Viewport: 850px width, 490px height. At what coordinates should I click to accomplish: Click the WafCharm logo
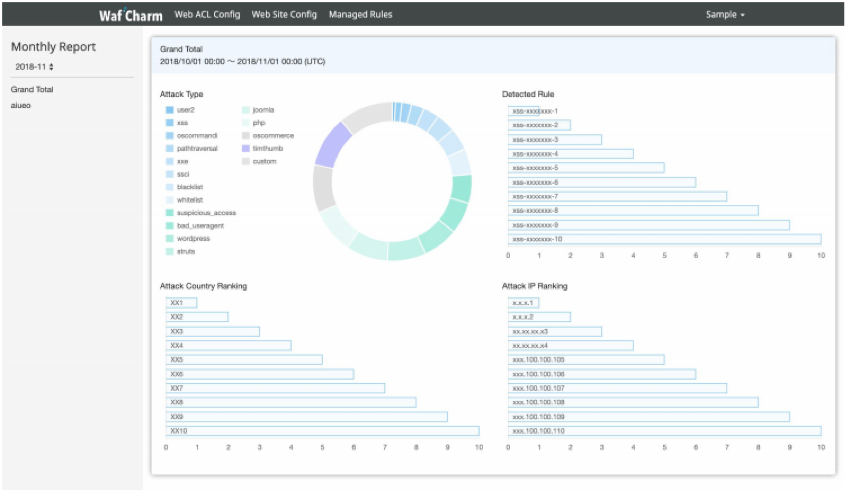click(x=131, y=15)
